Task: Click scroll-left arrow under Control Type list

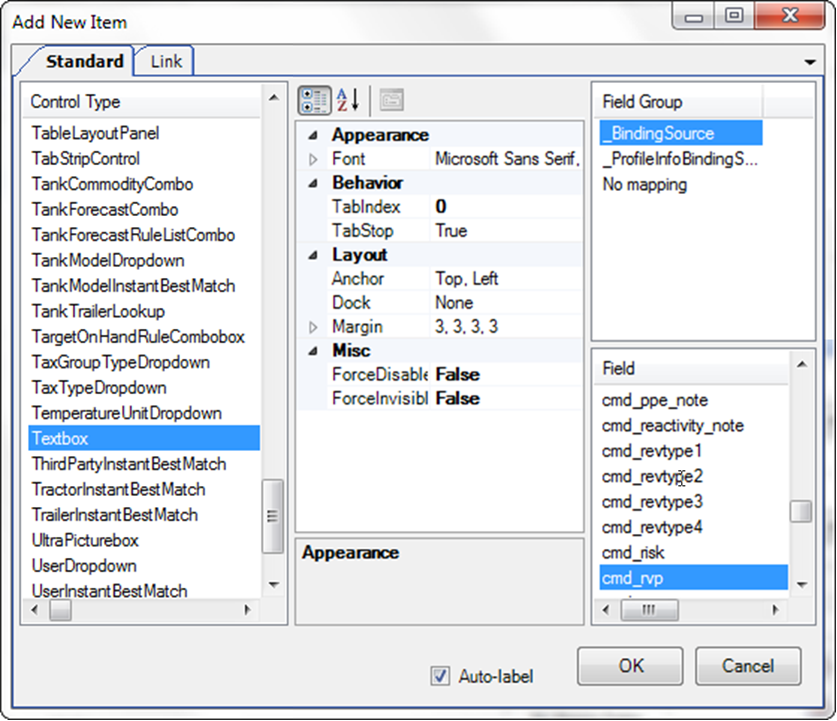Action: pyautogui.click(x=35, y=609)
